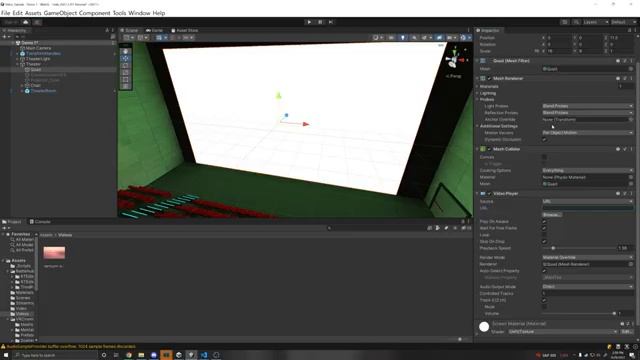Image resolution: width=640 pixels, height=360 pixels.
Task: Toggle scene lighting bulb icon
Action: (402, 38)
